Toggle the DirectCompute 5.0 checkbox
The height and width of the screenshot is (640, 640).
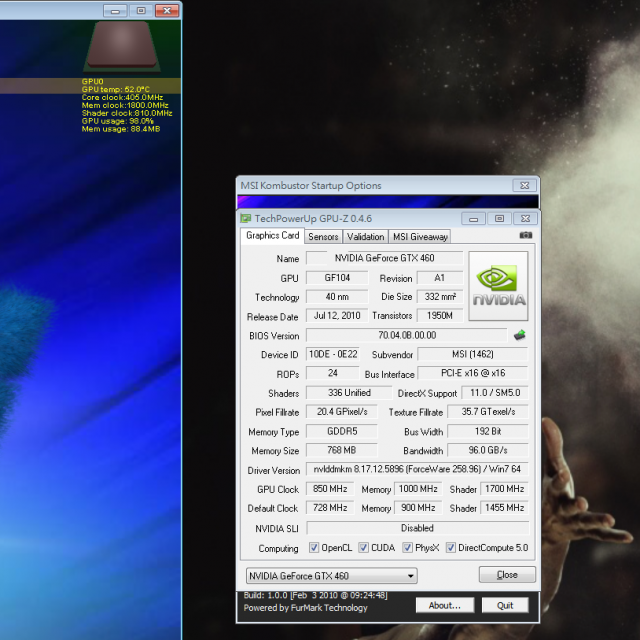coord(451,547)
